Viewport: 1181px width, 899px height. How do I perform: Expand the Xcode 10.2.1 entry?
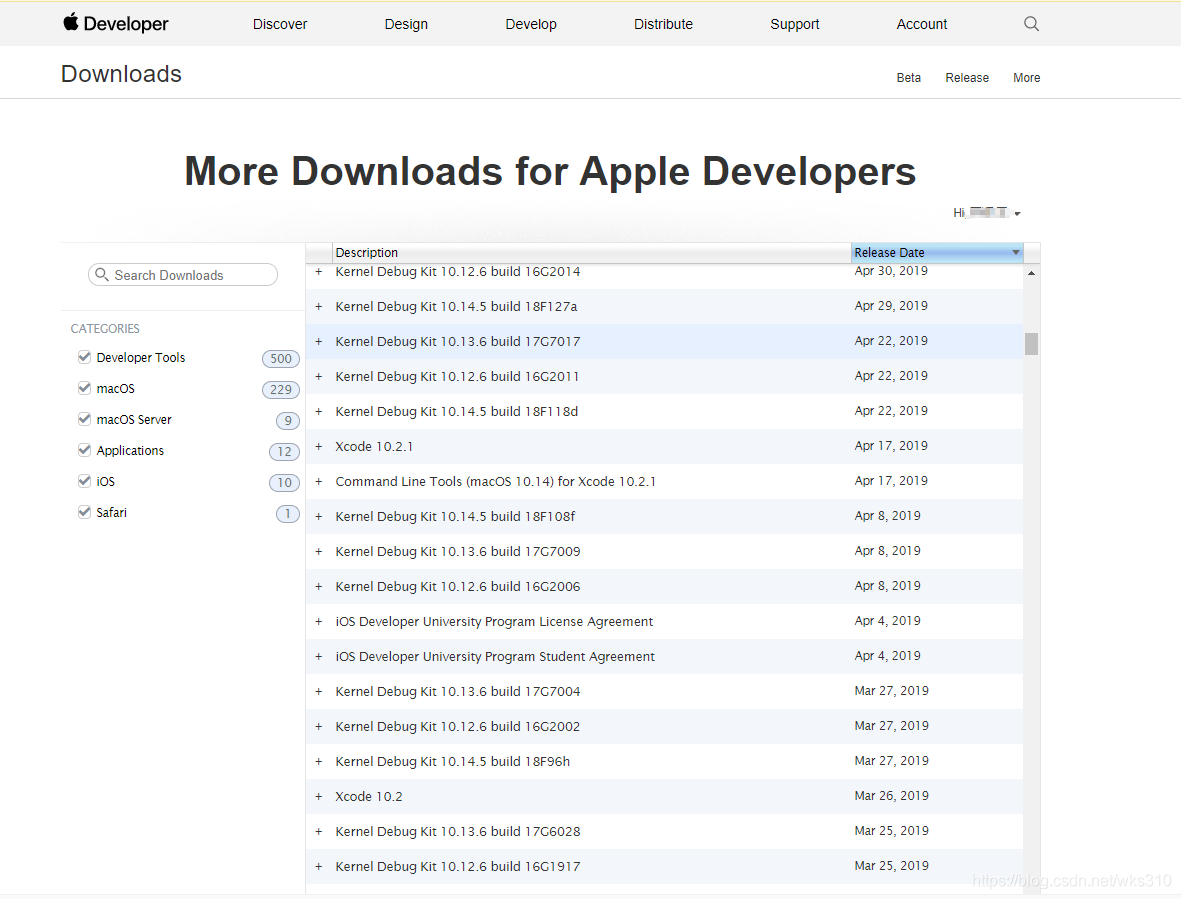point(318,446)
